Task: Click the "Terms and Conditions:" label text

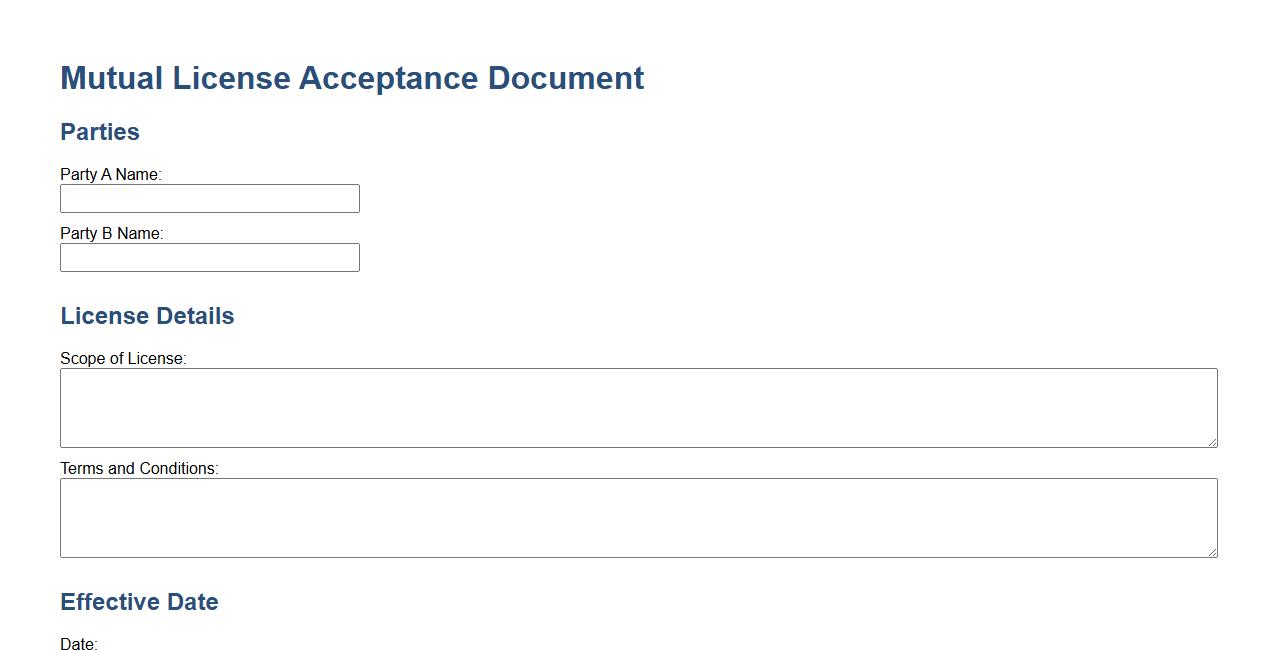Action: click(139, 468)
